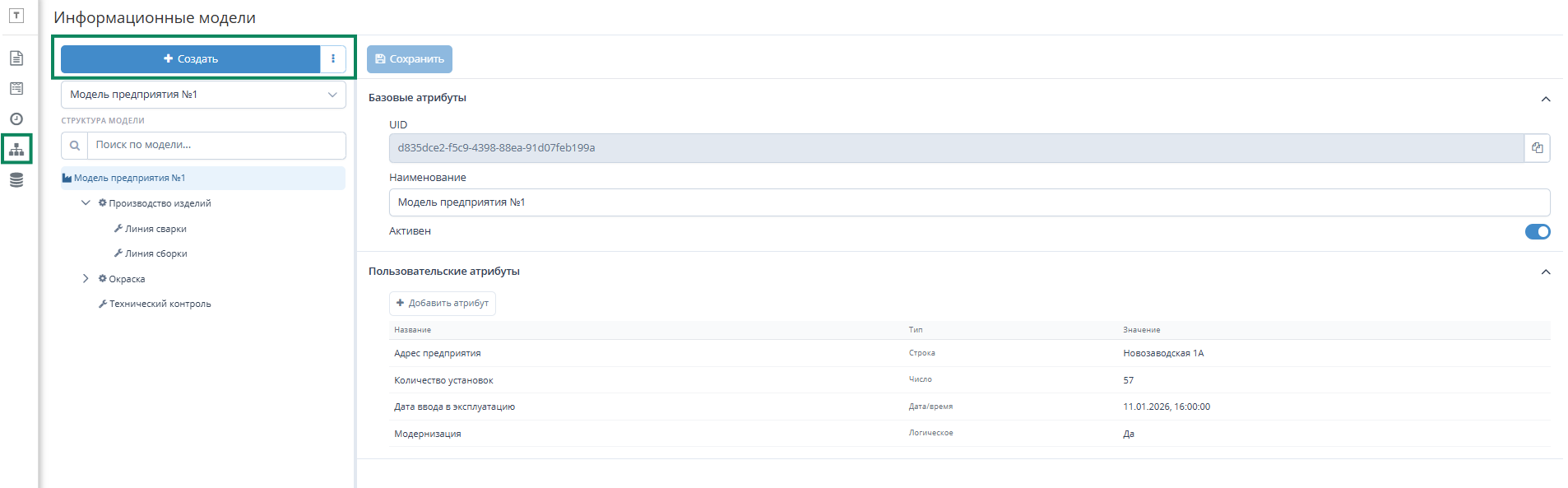1568x488 pixels.
Task: Click the Добавить атрибут button
Action: coord(443,303)
